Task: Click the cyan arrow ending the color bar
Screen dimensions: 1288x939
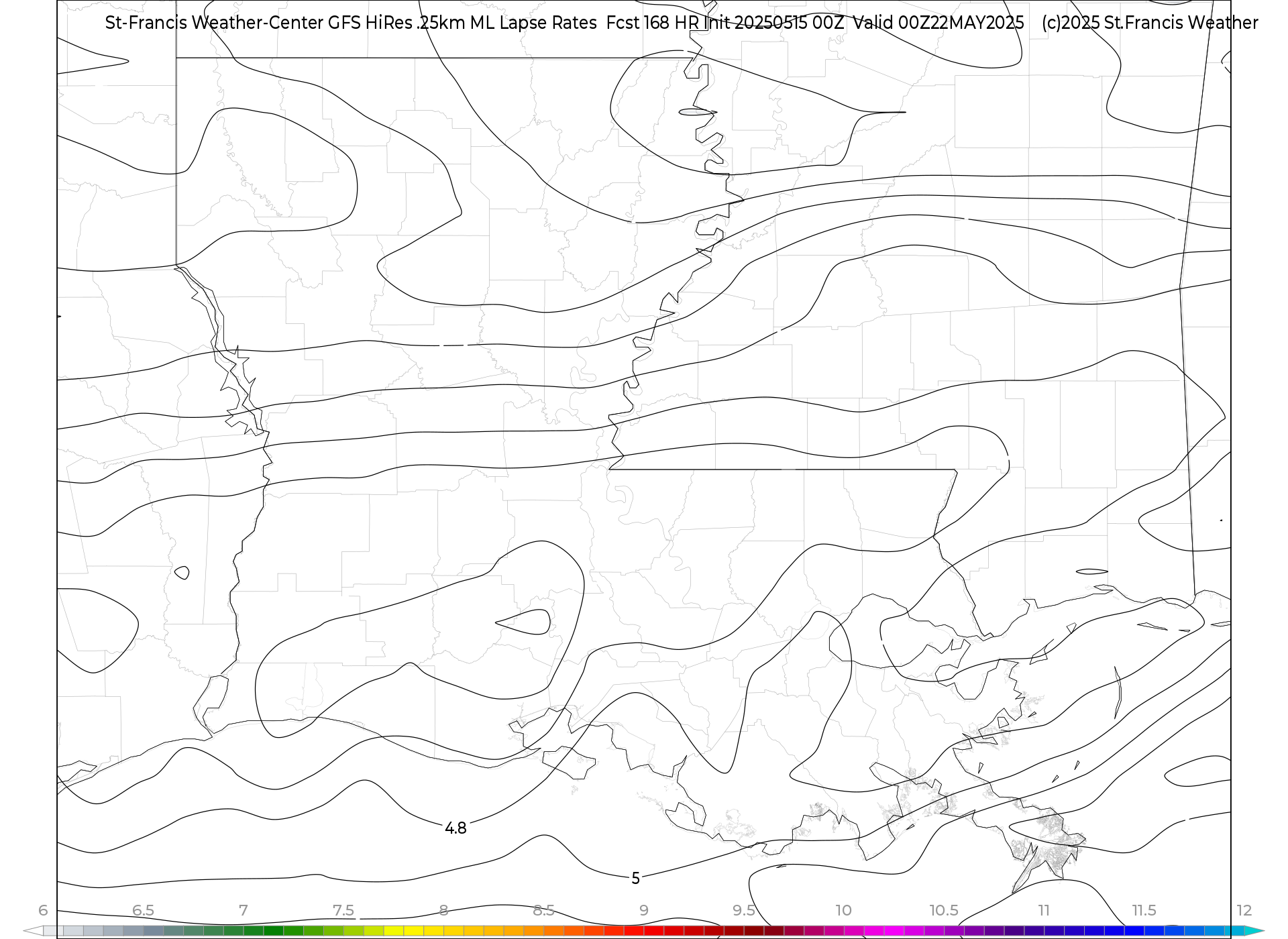Action: click(1254, 931)
